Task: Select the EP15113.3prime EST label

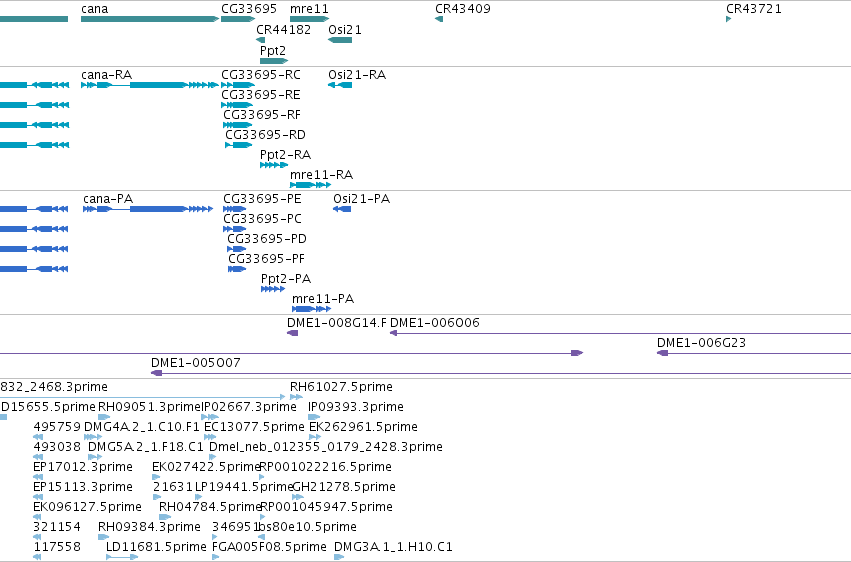Action: (x=82, y=487)
